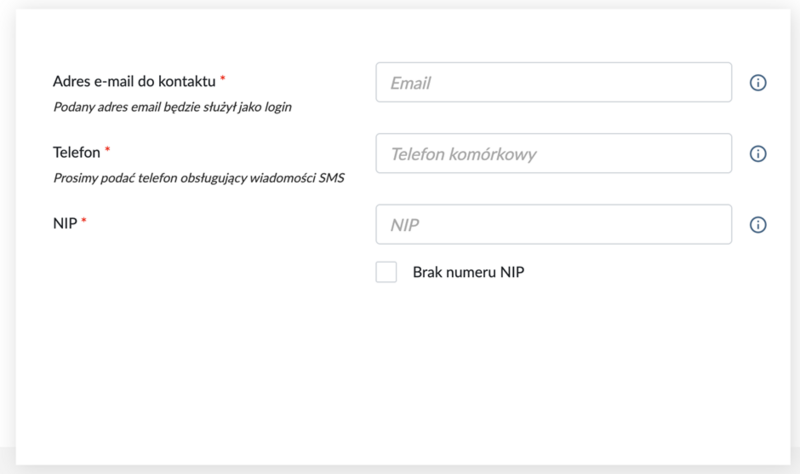Click the 'Adres e-mail do kontaktu' label
800x474 pixels.
[x=134, y=80]
